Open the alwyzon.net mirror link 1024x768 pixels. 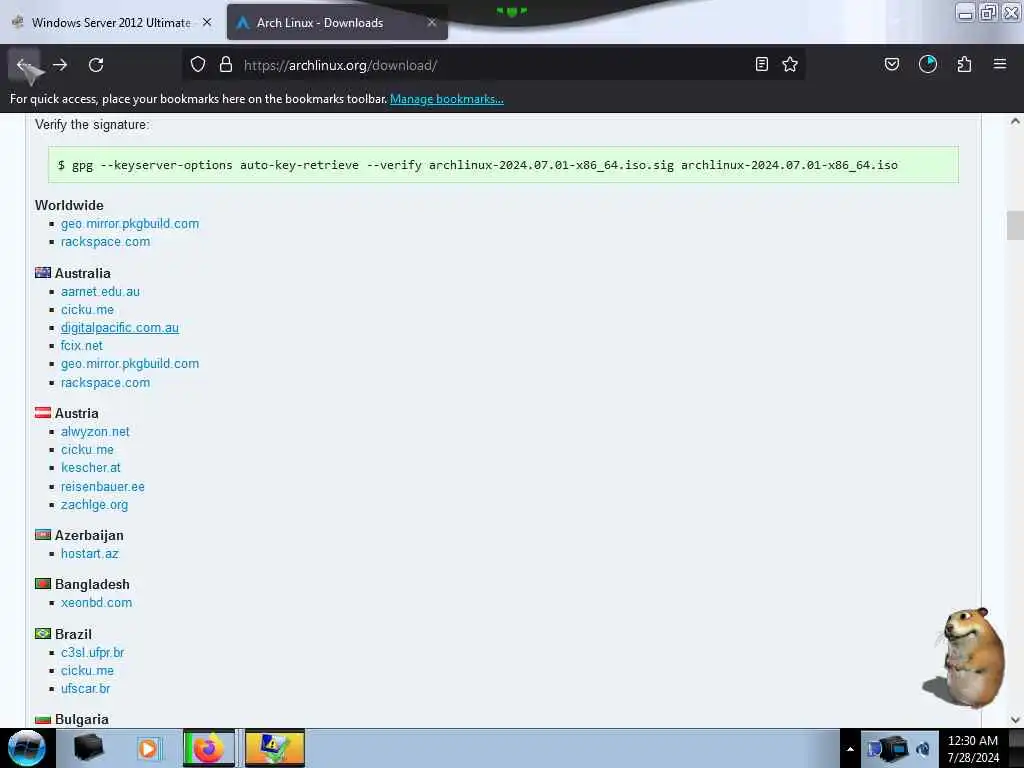tap(95, 432)
